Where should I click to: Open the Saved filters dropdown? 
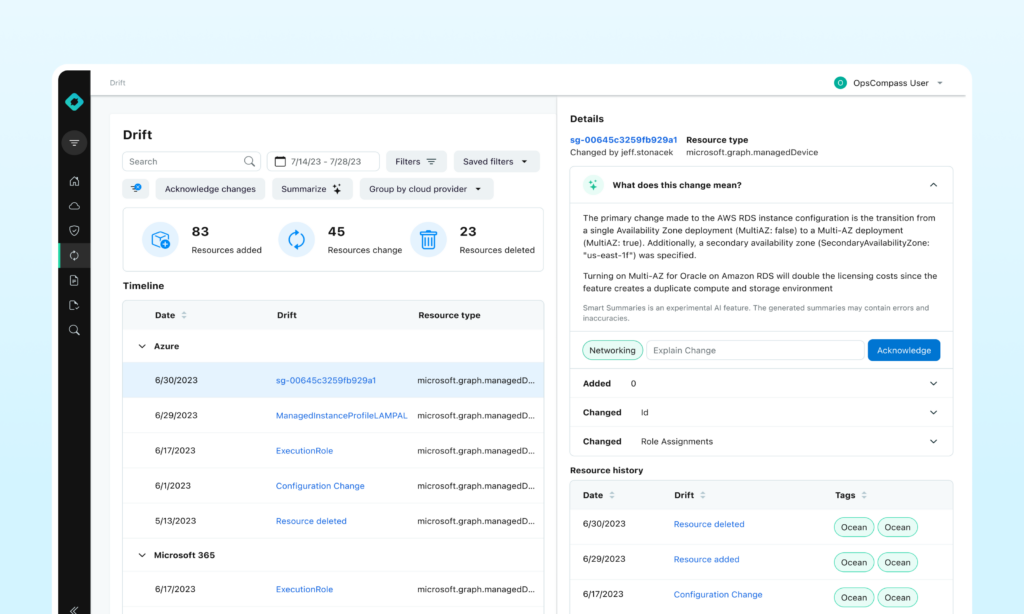[496, 161]
